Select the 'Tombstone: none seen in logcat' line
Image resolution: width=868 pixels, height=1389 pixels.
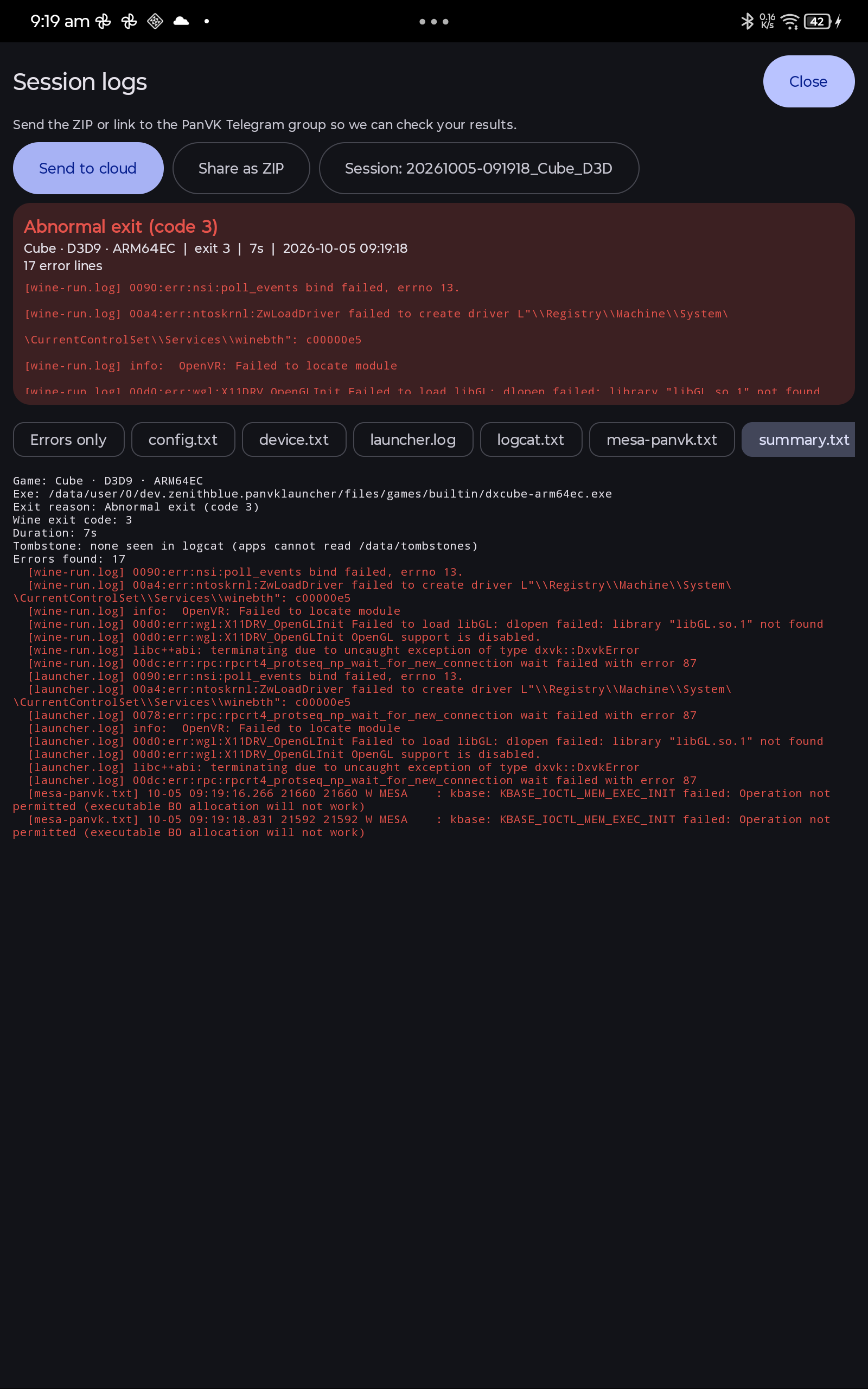(x=245, y=546)
